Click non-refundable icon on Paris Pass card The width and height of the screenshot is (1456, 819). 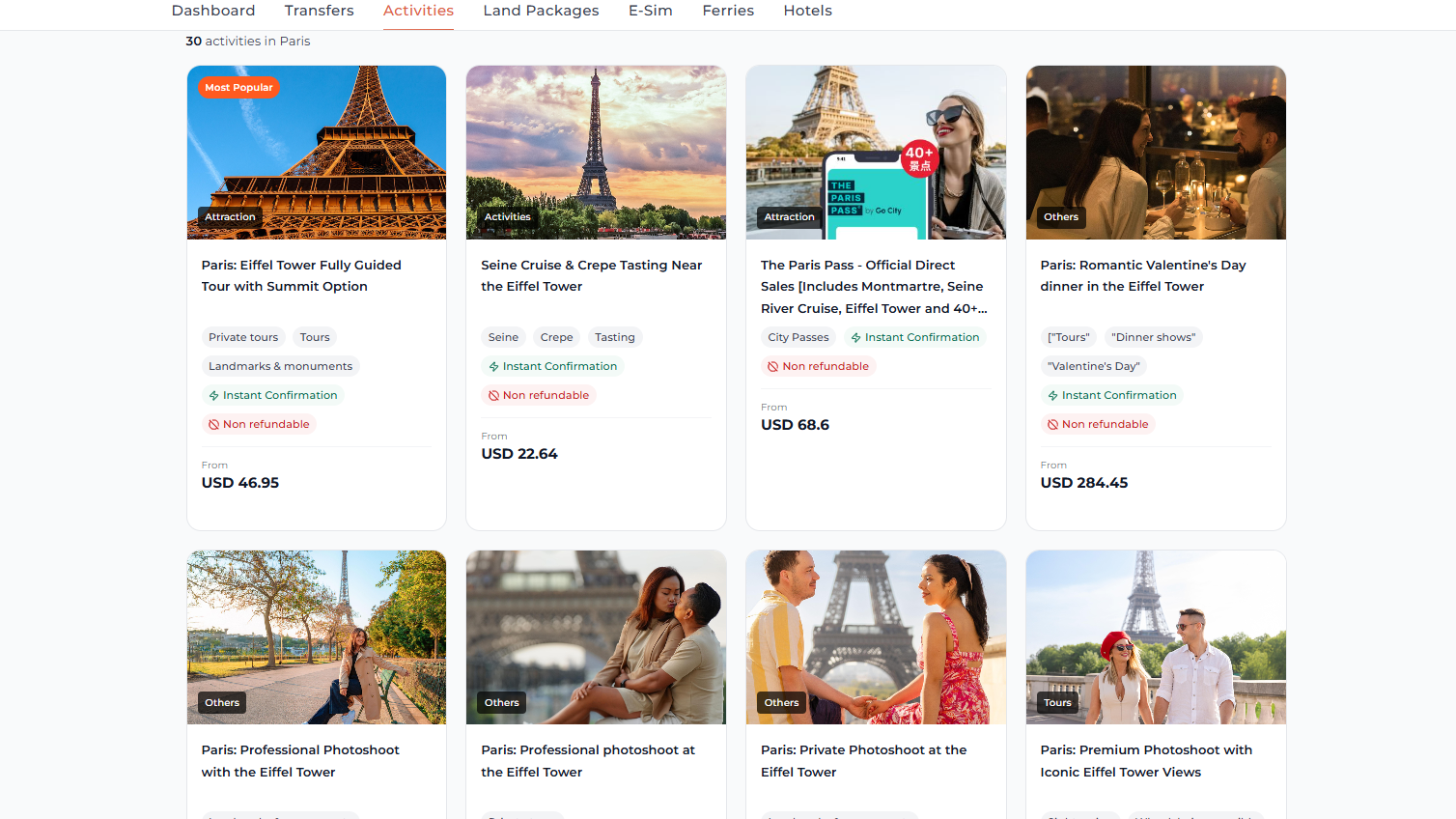773,366
